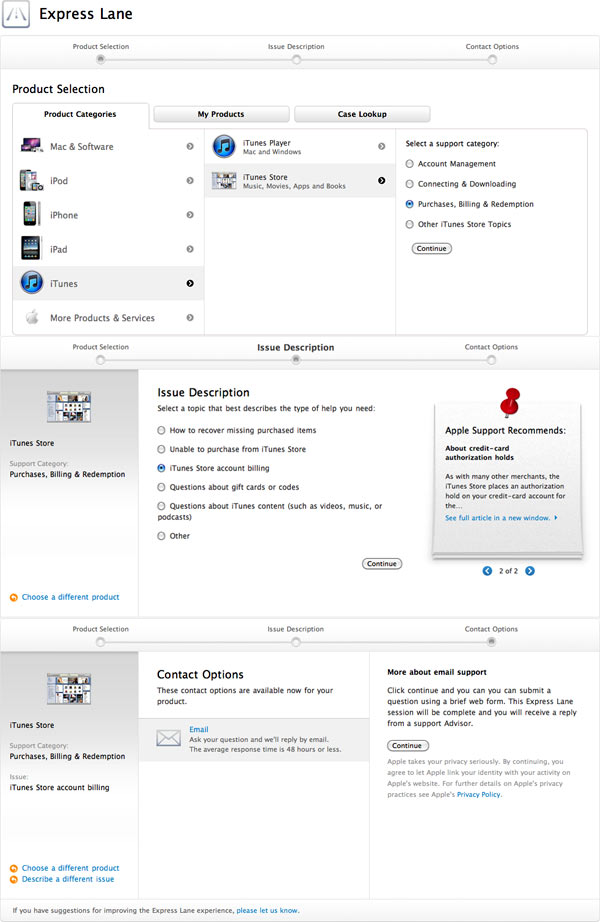Click the iTunes Store thumbnail in Contact Options

coord(69,688)
